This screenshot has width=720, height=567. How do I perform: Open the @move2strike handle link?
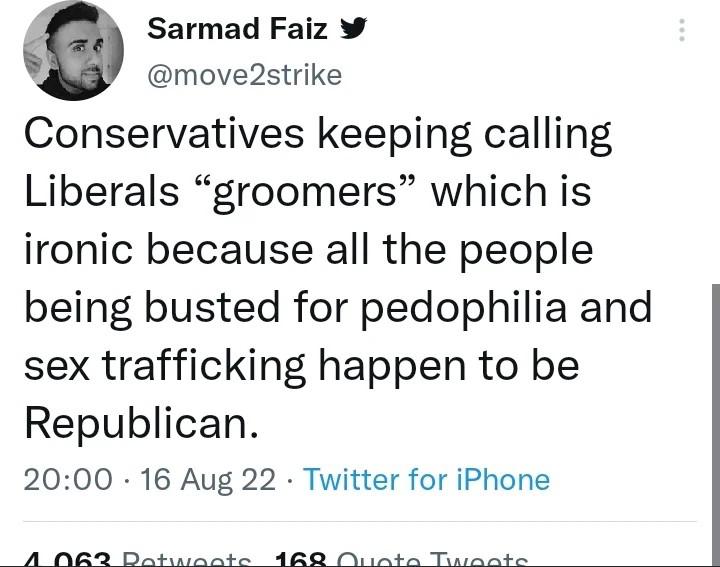[244, 75]
